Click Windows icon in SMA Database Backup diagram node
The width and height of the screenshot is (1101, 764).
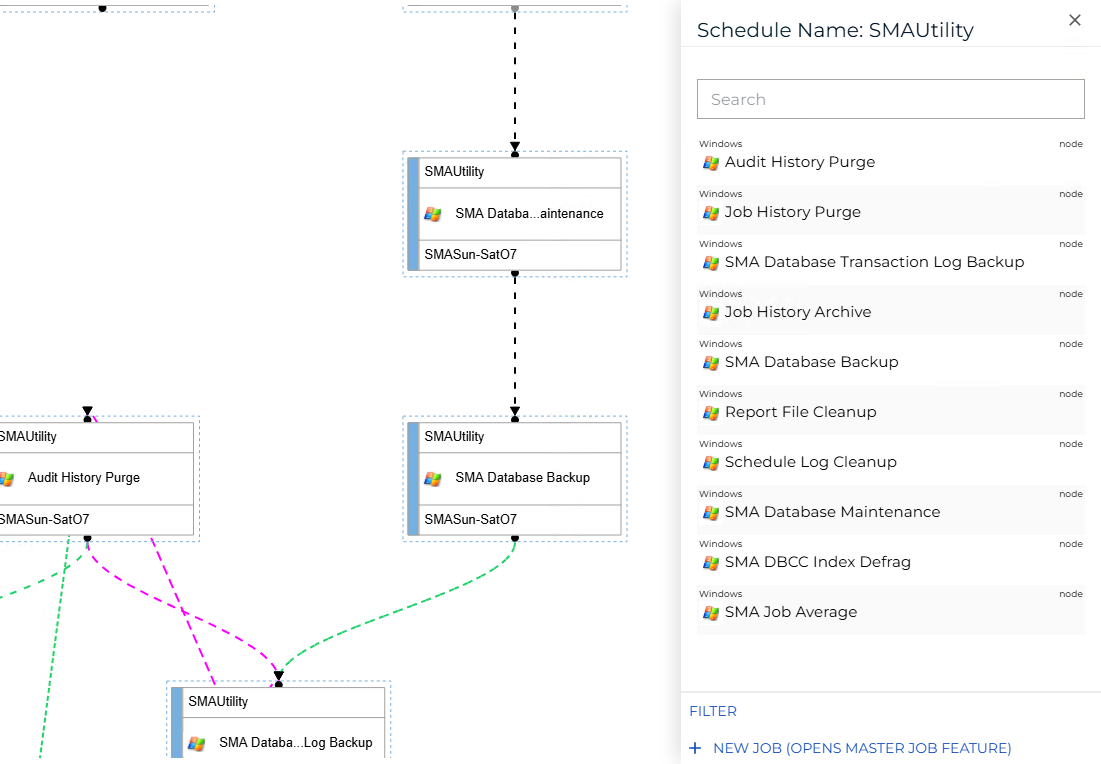433,479
